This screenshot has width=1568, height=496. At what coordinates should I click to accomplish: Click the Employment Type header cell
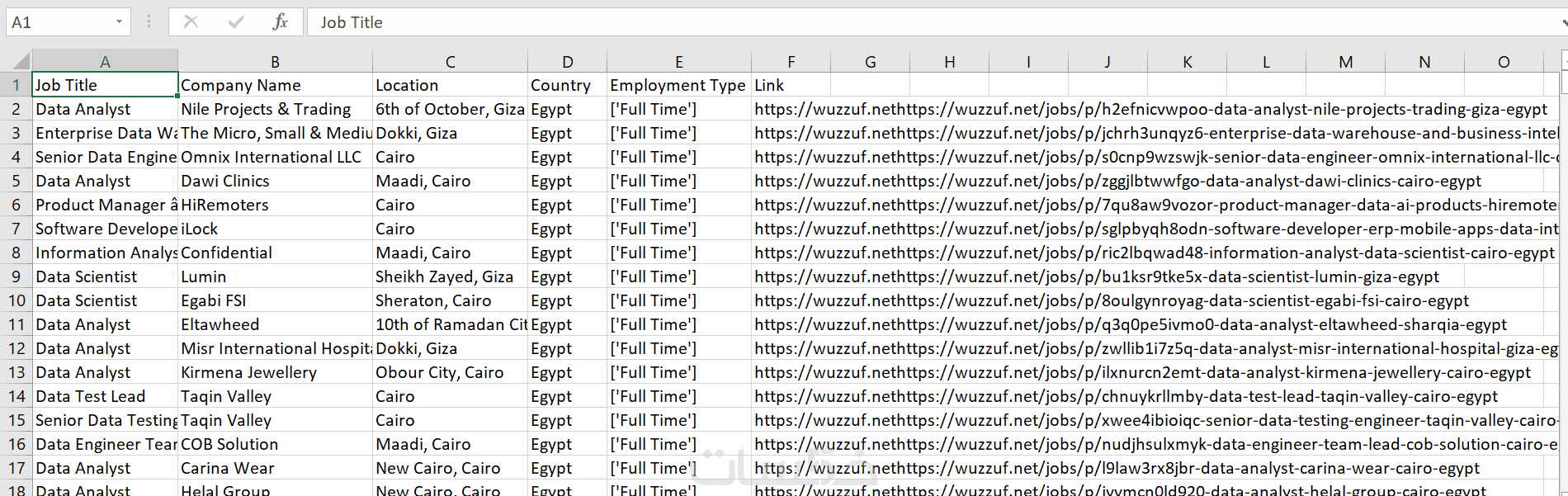pos(679,85)
